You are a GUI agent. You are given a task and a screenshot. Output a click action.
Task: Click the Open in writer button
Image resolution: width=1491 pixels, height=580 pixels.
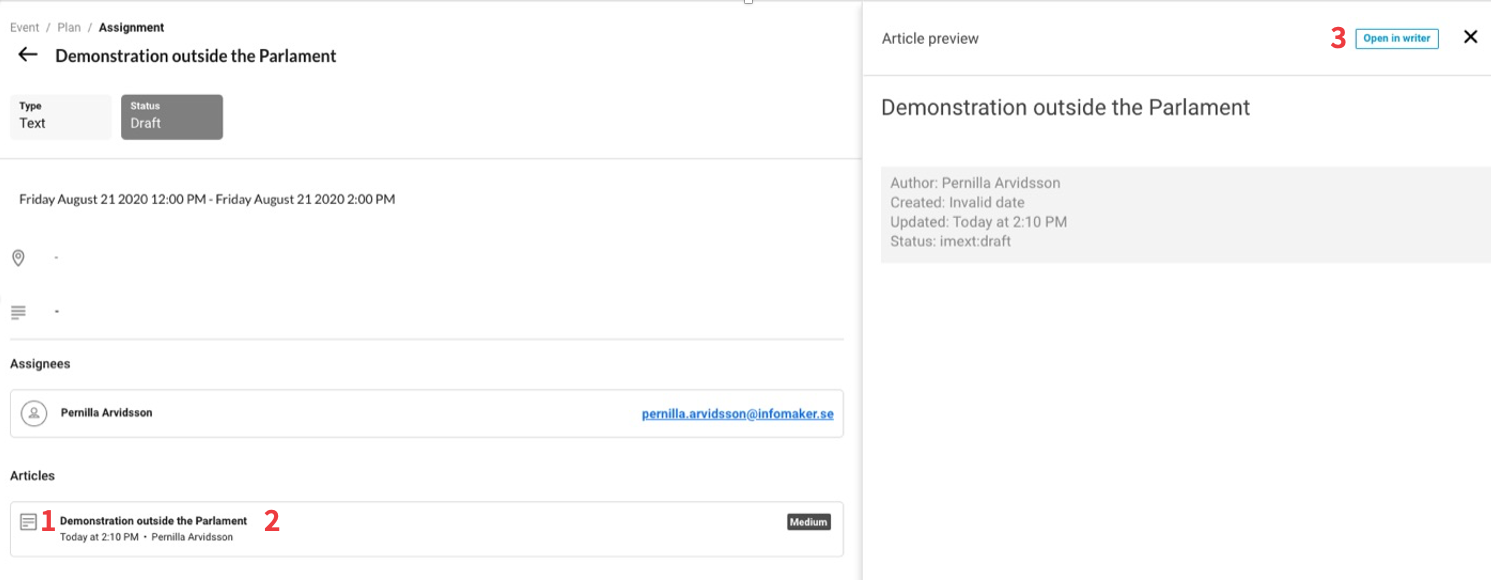click(1396, 37)
